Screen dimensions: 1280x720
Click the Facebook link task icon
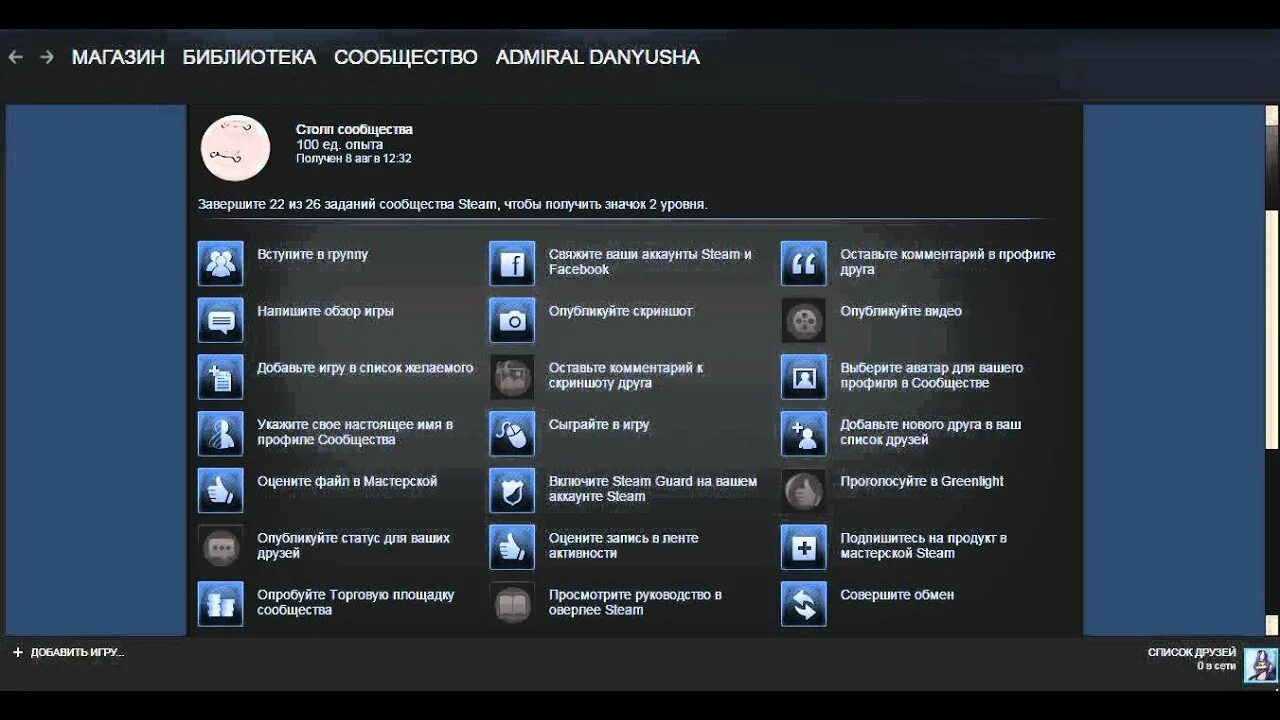click(512, 263)
